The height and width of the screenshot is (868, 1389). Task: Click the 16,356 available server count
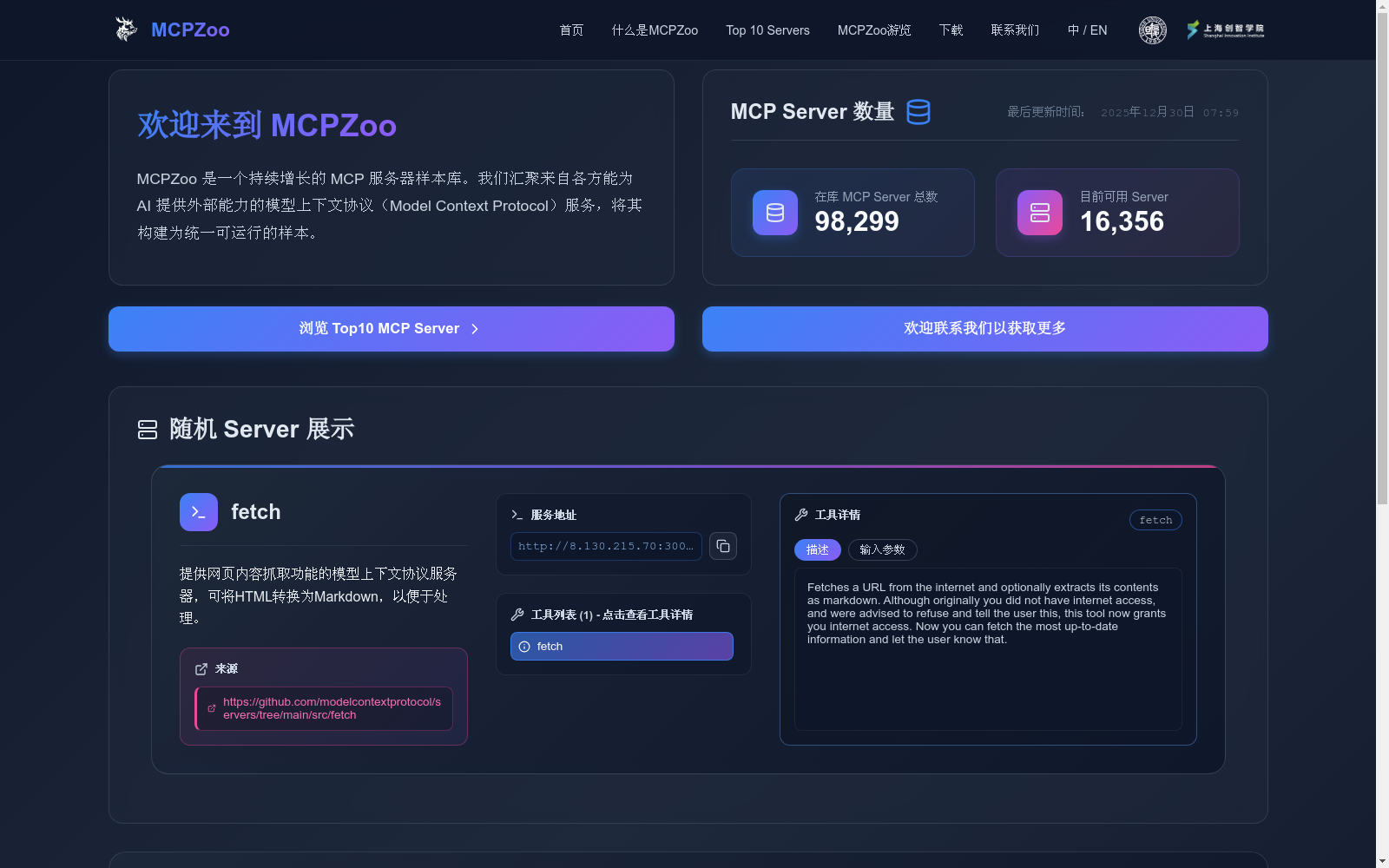click(1122, 222)
